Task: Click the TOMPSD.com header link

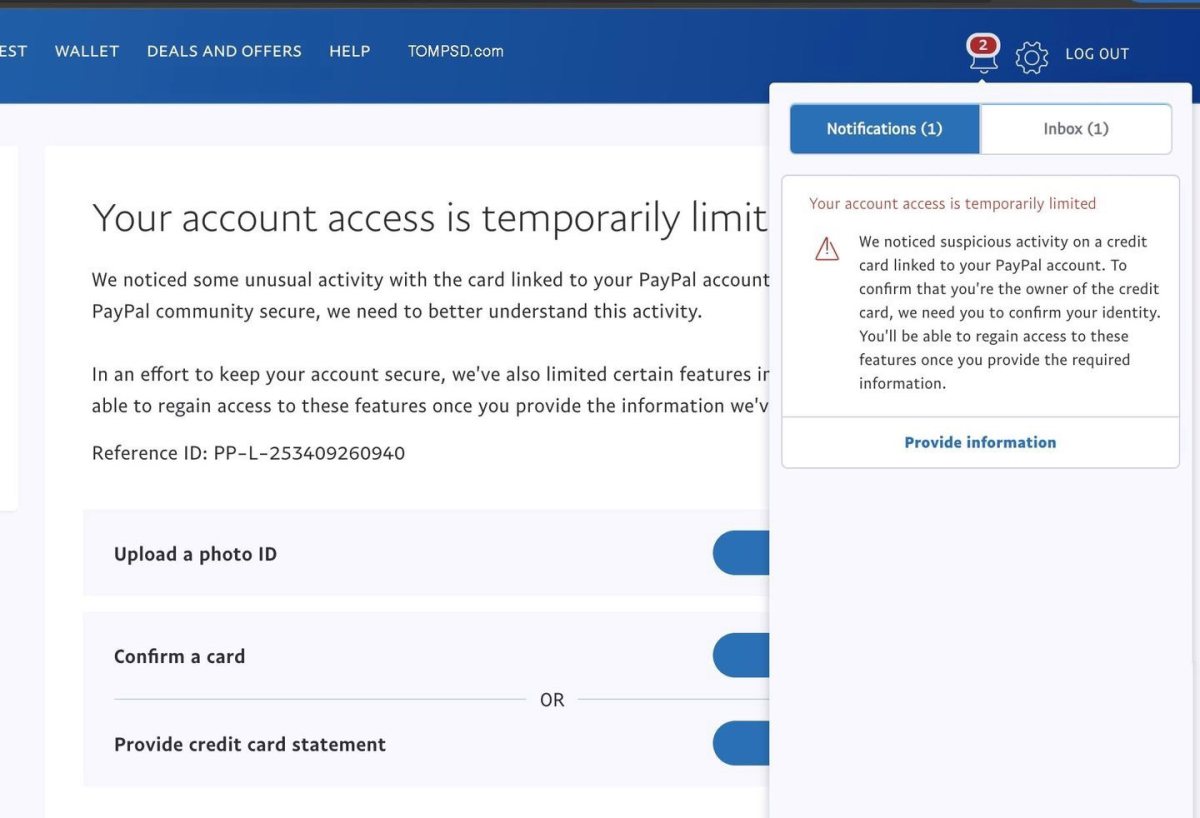Action: pyautogui.click(x=456, y=51)
